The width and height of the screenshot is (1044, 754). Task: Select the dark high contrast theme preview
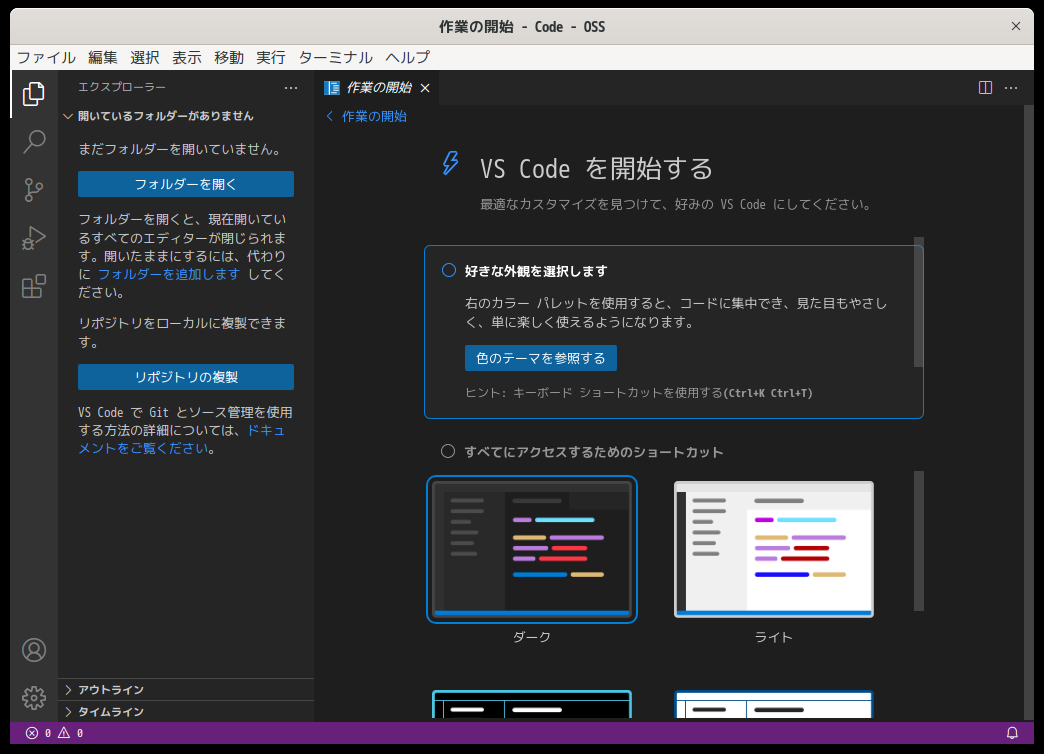(532, 704)
